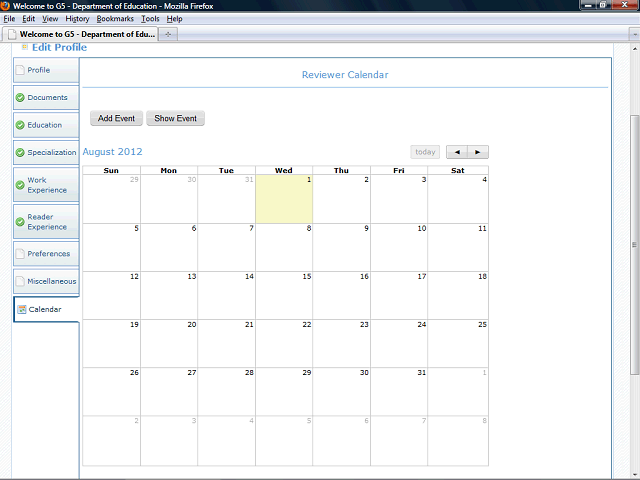
Task: Open the File menu
Action: (9, 19)
